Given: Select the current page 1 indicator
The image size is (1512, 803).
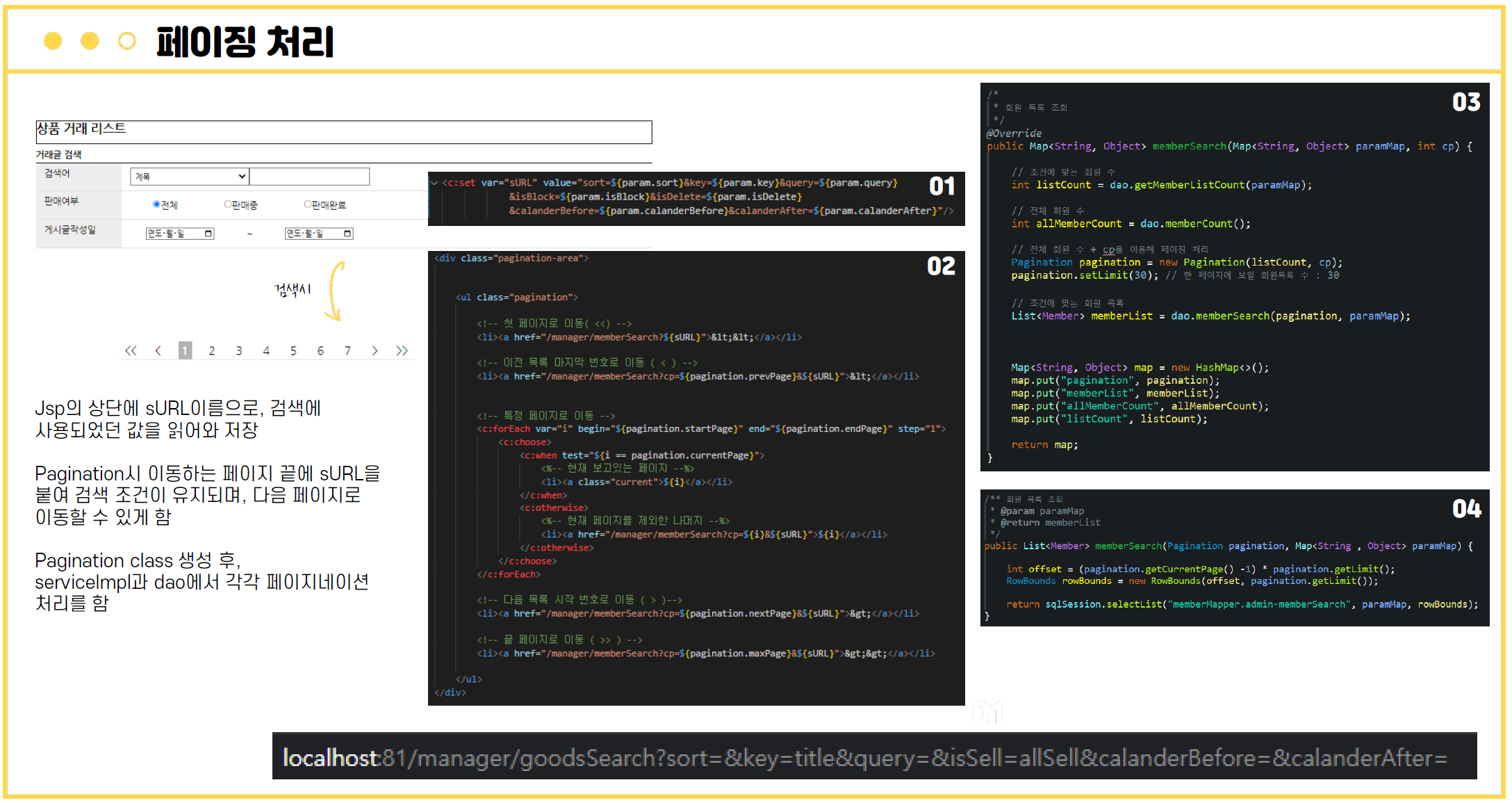Looking at the screenshot, I should pyautogui.click(x=185, y=351).
